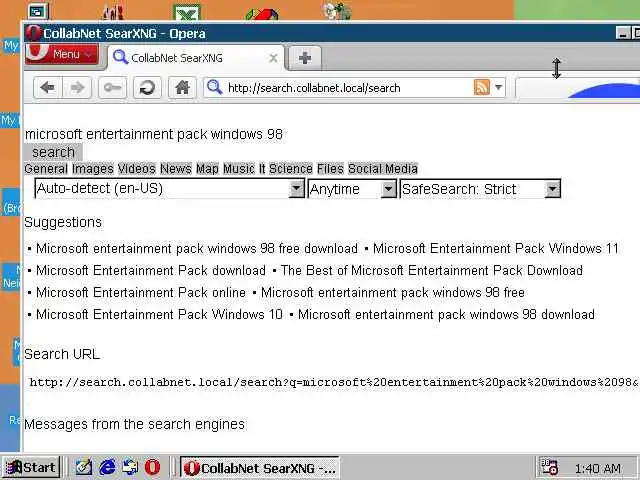Click suggestion 'pack windows 98 download'

[446, 314]
